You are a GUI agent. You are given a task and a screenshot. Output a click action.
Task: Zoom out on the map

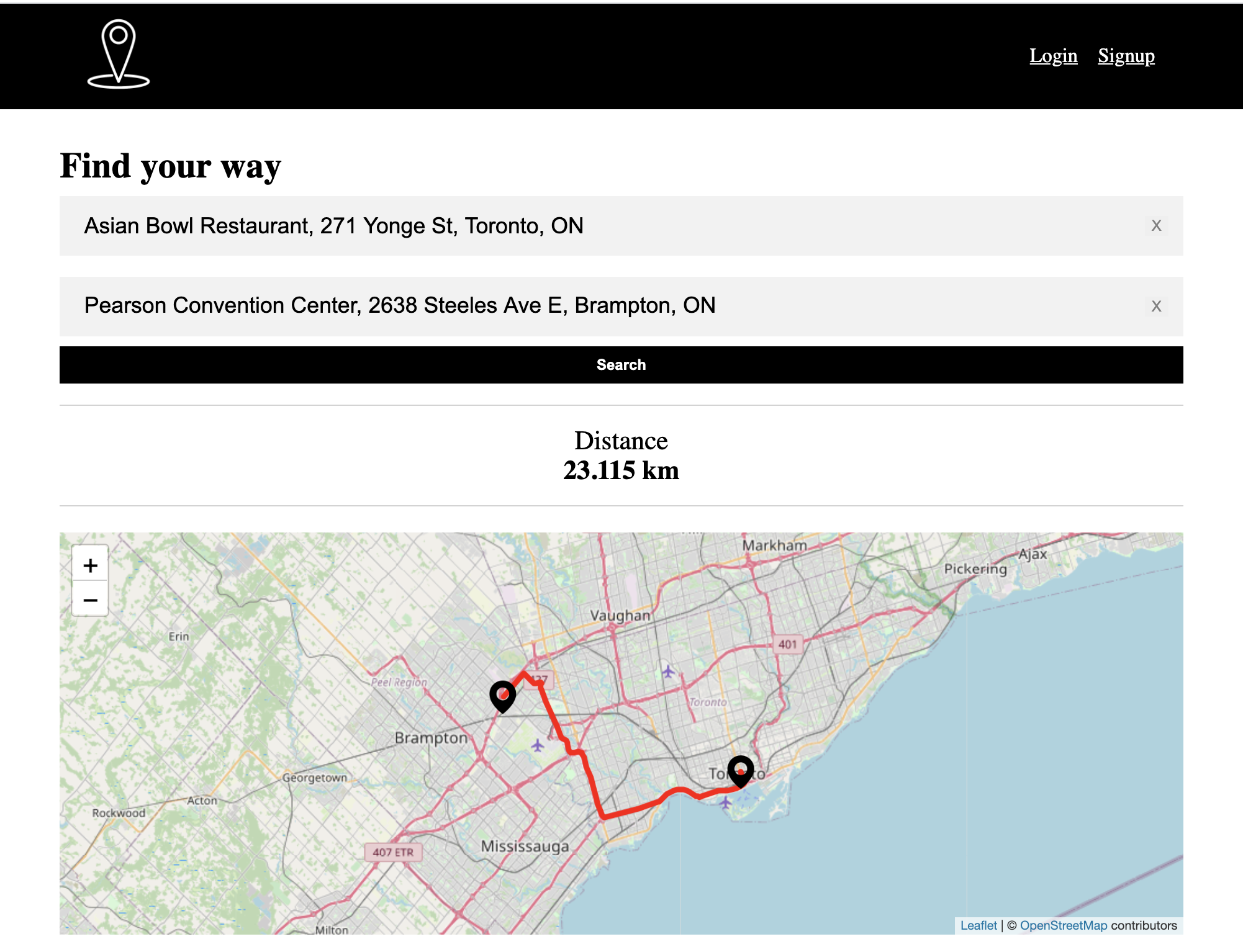pos(91,599)
